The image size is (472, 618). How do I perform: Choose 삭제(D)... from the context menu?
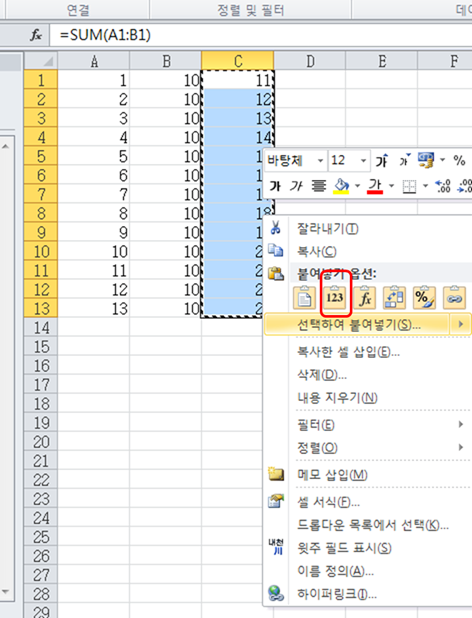point(322,375)
